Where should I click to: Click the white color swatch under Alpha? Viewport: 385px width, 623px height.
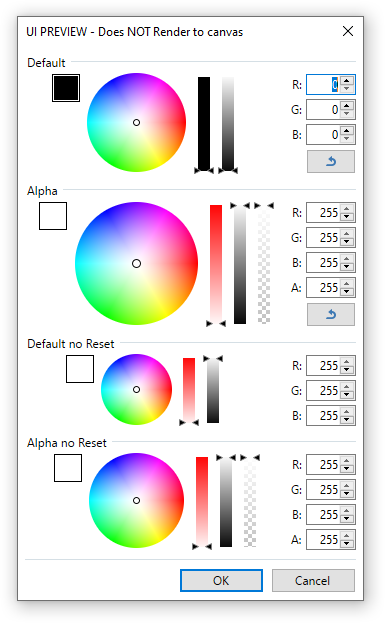53,216
